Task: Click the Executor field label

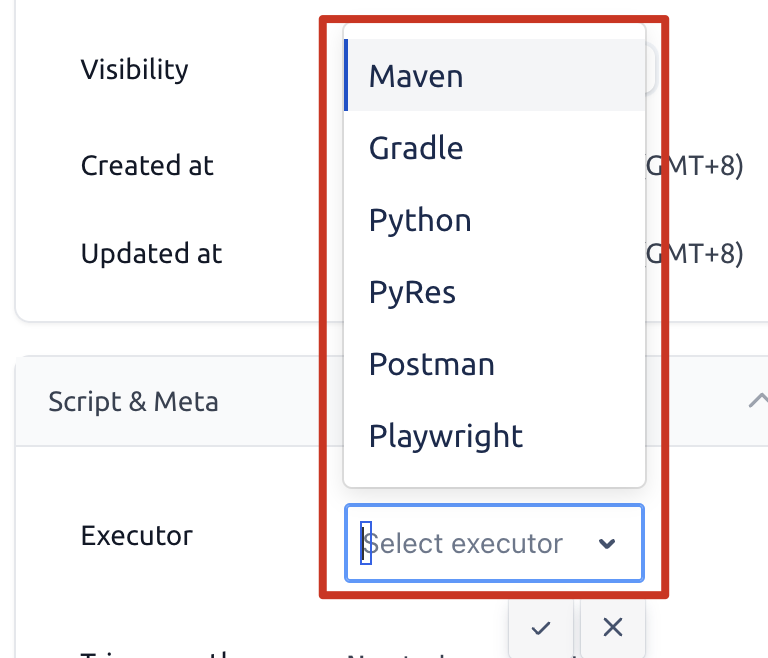Action: click(136, 535)
